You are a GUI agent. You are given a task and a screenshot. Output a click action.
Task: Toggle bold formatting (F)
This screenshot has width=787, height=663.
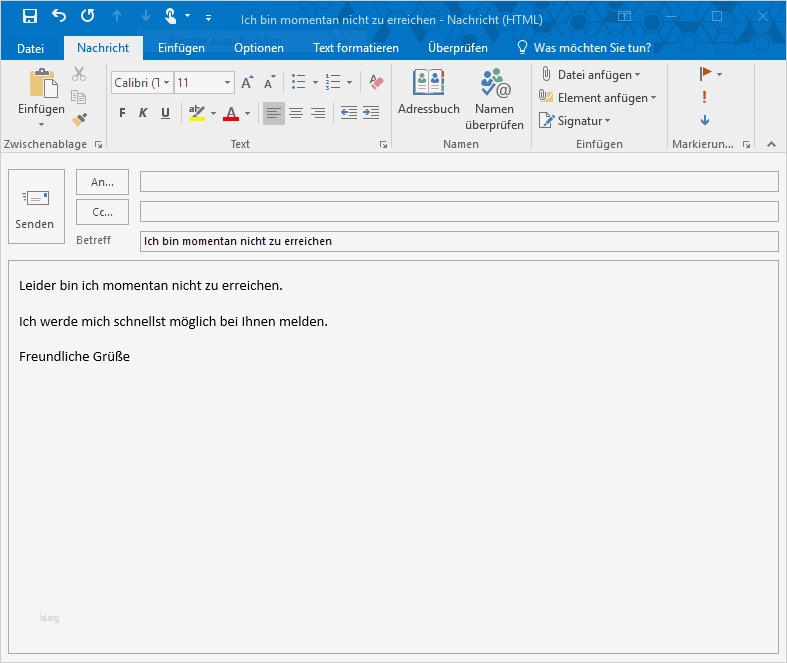click(122, 113)
